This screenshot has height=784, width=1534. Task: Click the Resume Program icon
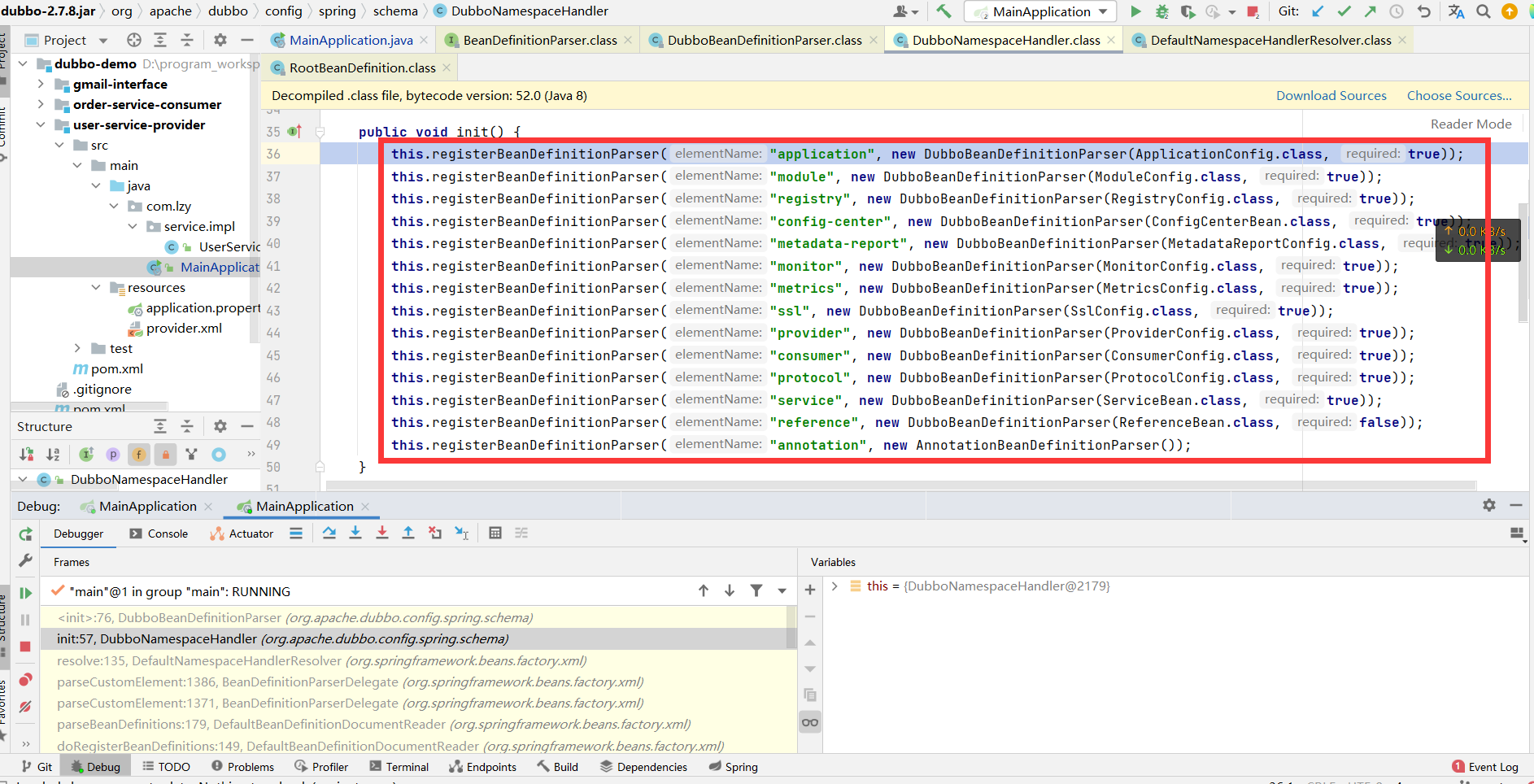(25, 593)
